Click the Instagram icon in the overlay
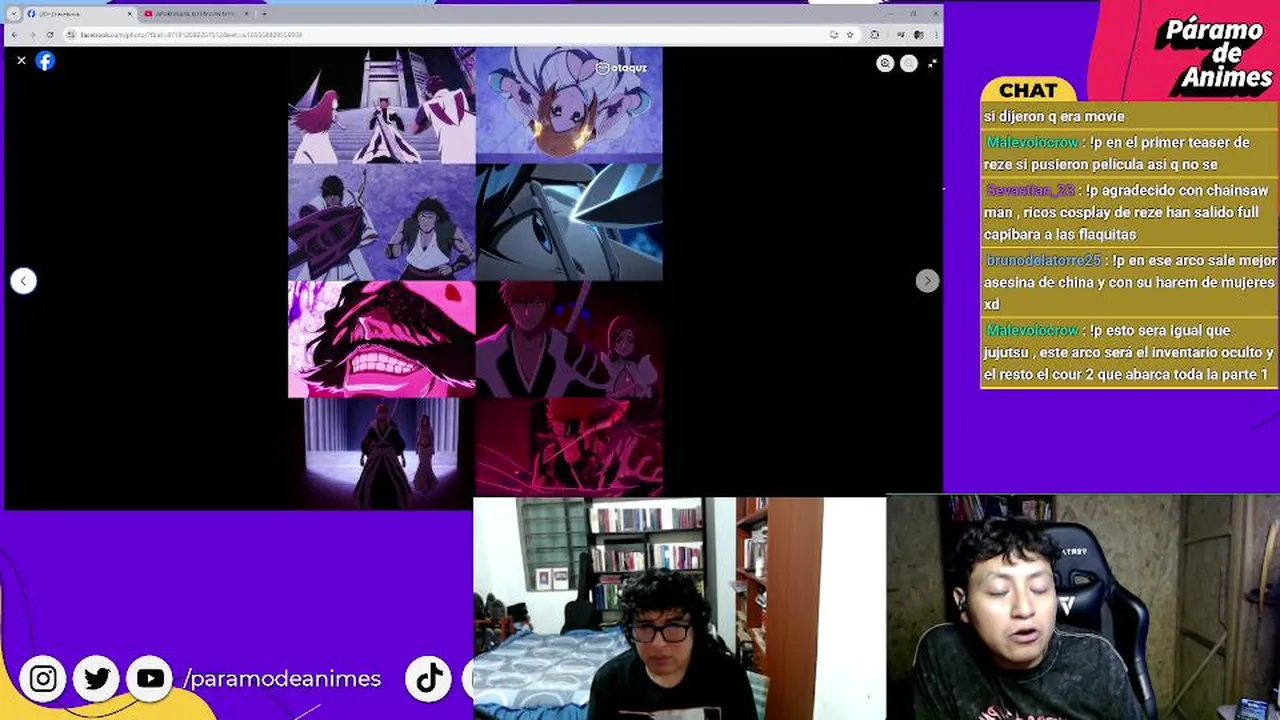 43,679
